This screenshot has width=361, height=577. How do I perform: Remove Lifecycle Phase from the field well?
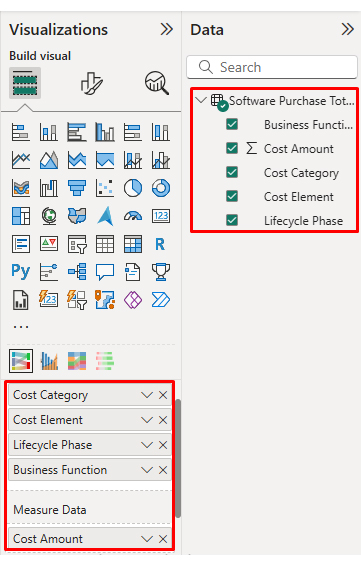163,445
